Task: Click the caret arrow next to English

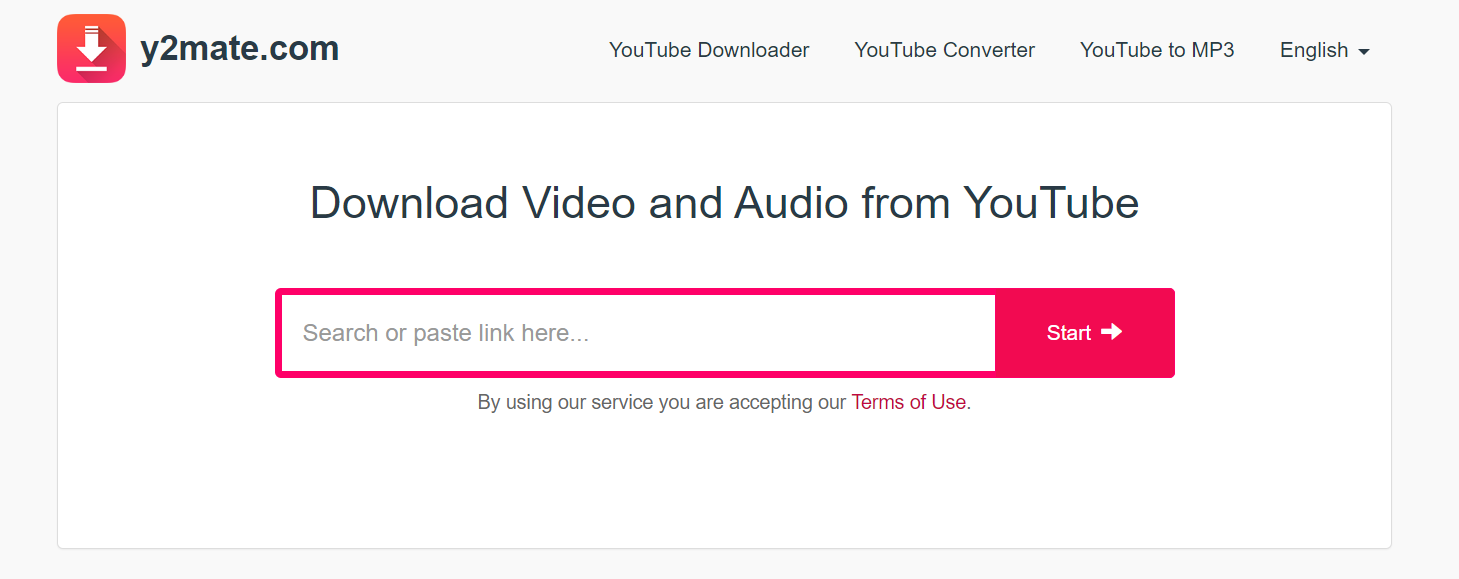Action: [1364, 51]
